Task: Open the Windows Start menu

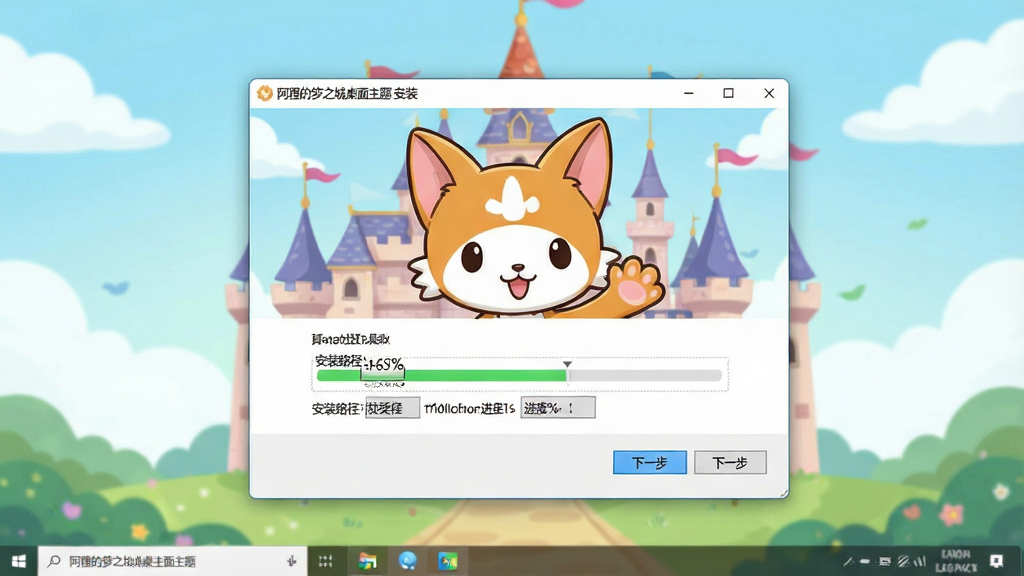Action: (19, 561)
